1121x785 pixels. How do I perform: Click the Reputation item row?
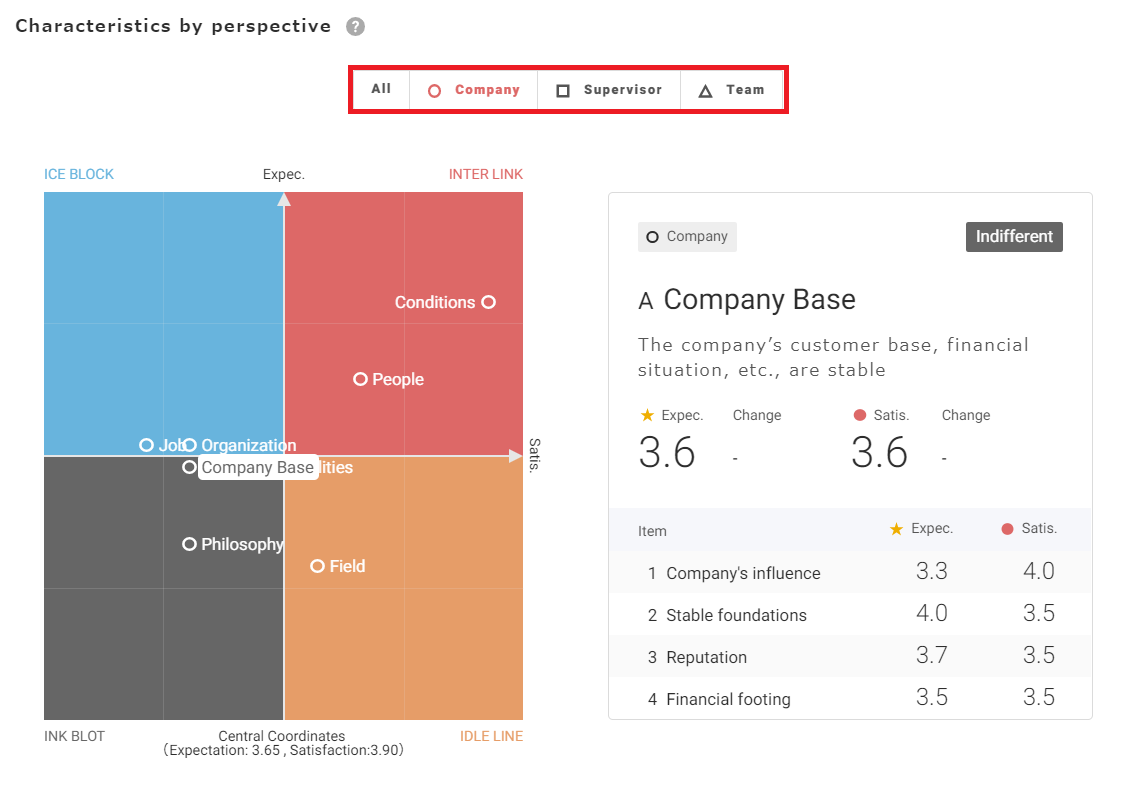(850, 656)
